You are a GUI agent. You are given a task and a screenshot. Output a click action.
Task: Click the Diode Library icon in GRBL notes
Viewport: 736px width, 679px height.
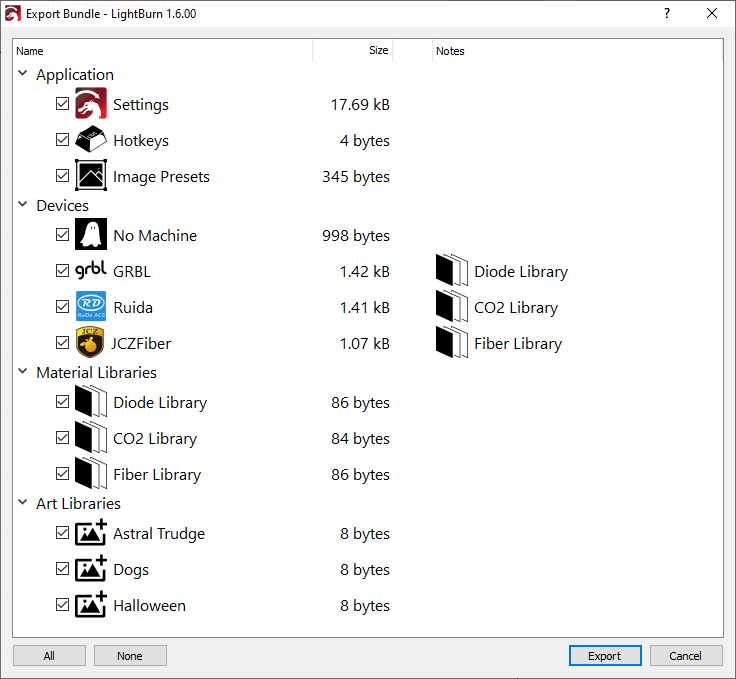coord(452,270)
